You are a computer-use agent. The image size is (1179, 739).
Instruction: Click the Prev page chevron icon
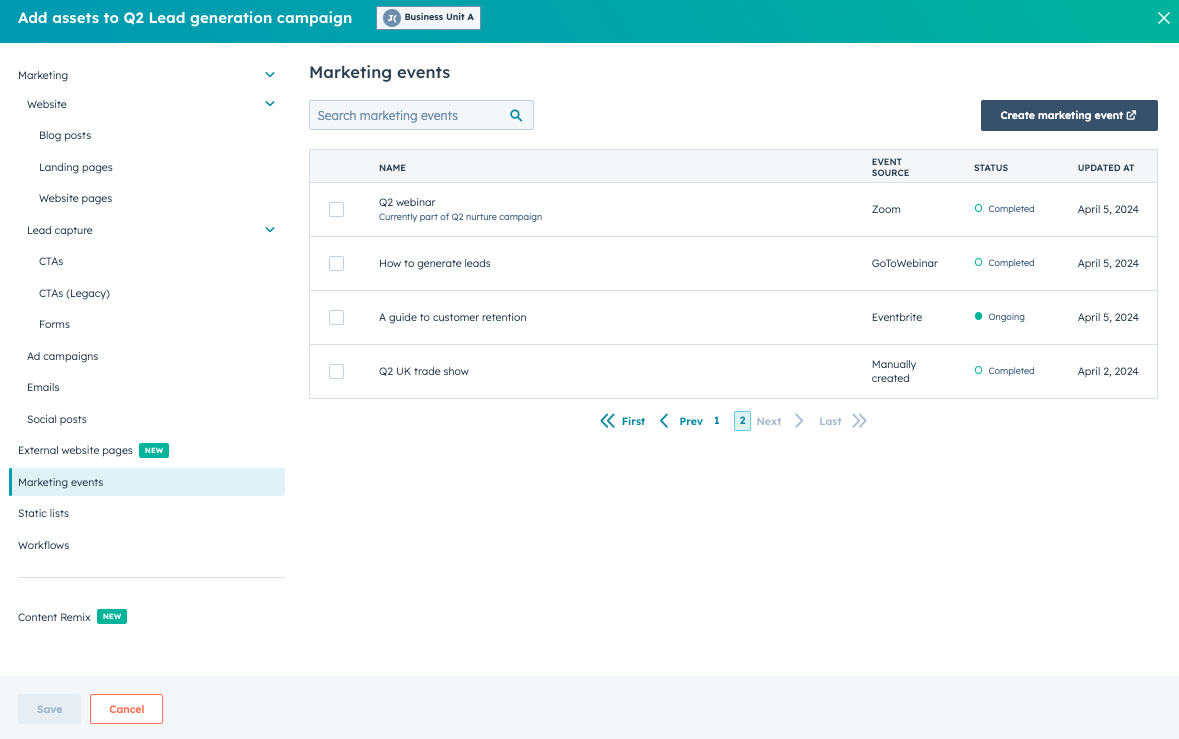click(x=664, y=421)
